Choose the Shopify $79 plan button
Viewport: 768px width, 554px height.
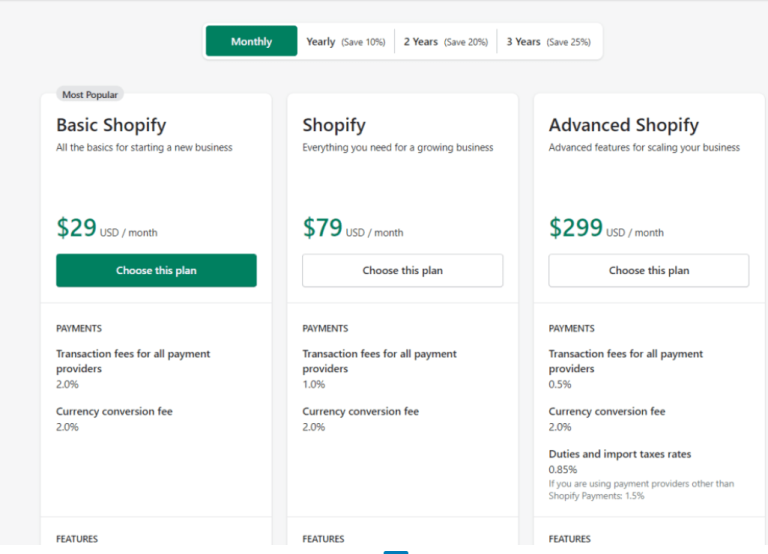tap(403, 270)
